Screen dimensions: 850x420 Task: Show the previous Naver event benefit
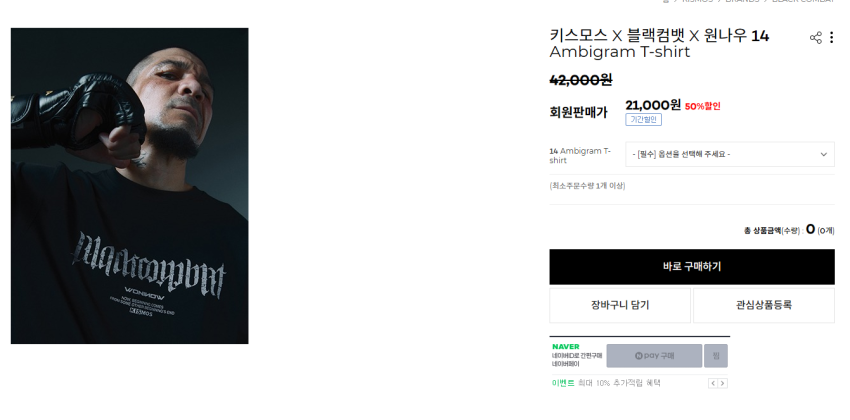click(x=713, y=383)
